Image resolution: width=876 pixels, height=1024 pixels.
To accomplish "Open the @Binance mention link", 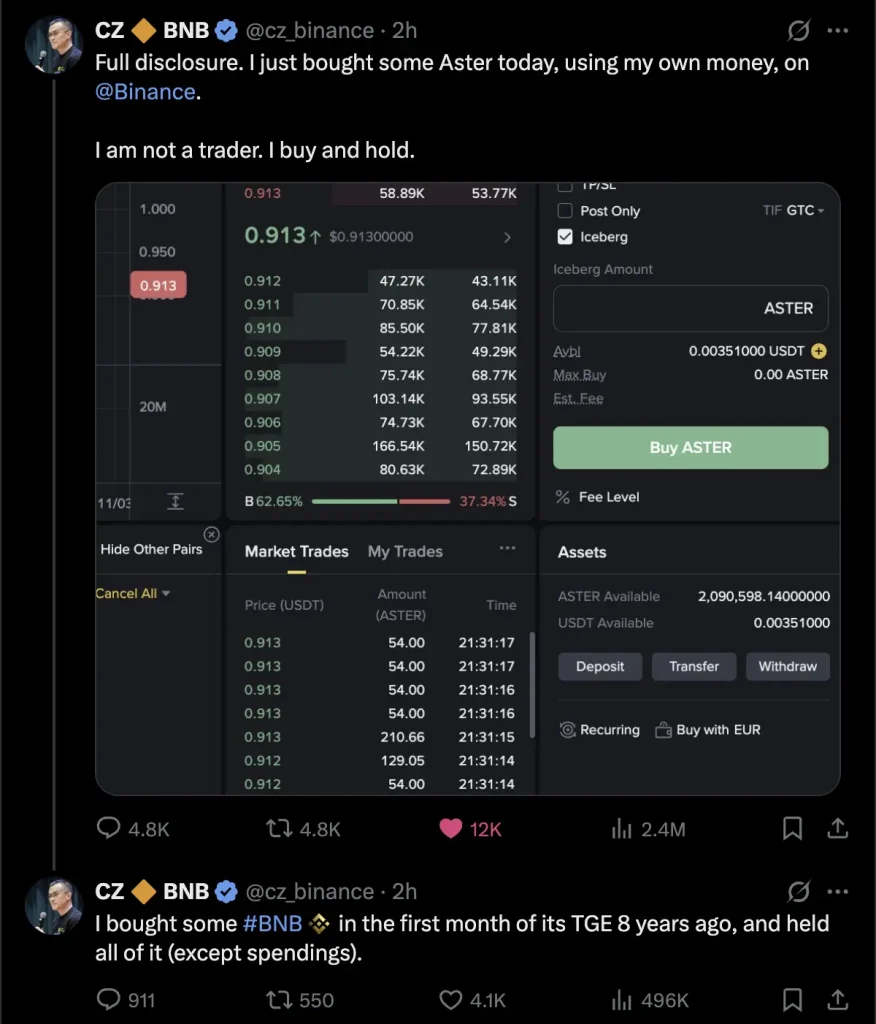I will point(145,92).
